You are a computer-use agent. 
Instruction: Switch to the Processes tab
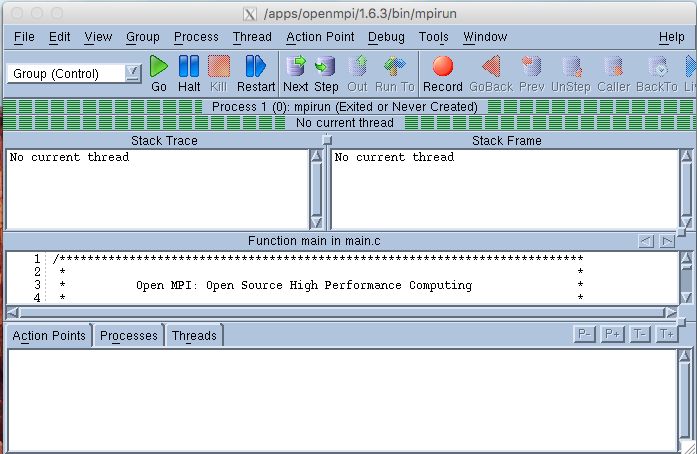[x=128, y=336]
